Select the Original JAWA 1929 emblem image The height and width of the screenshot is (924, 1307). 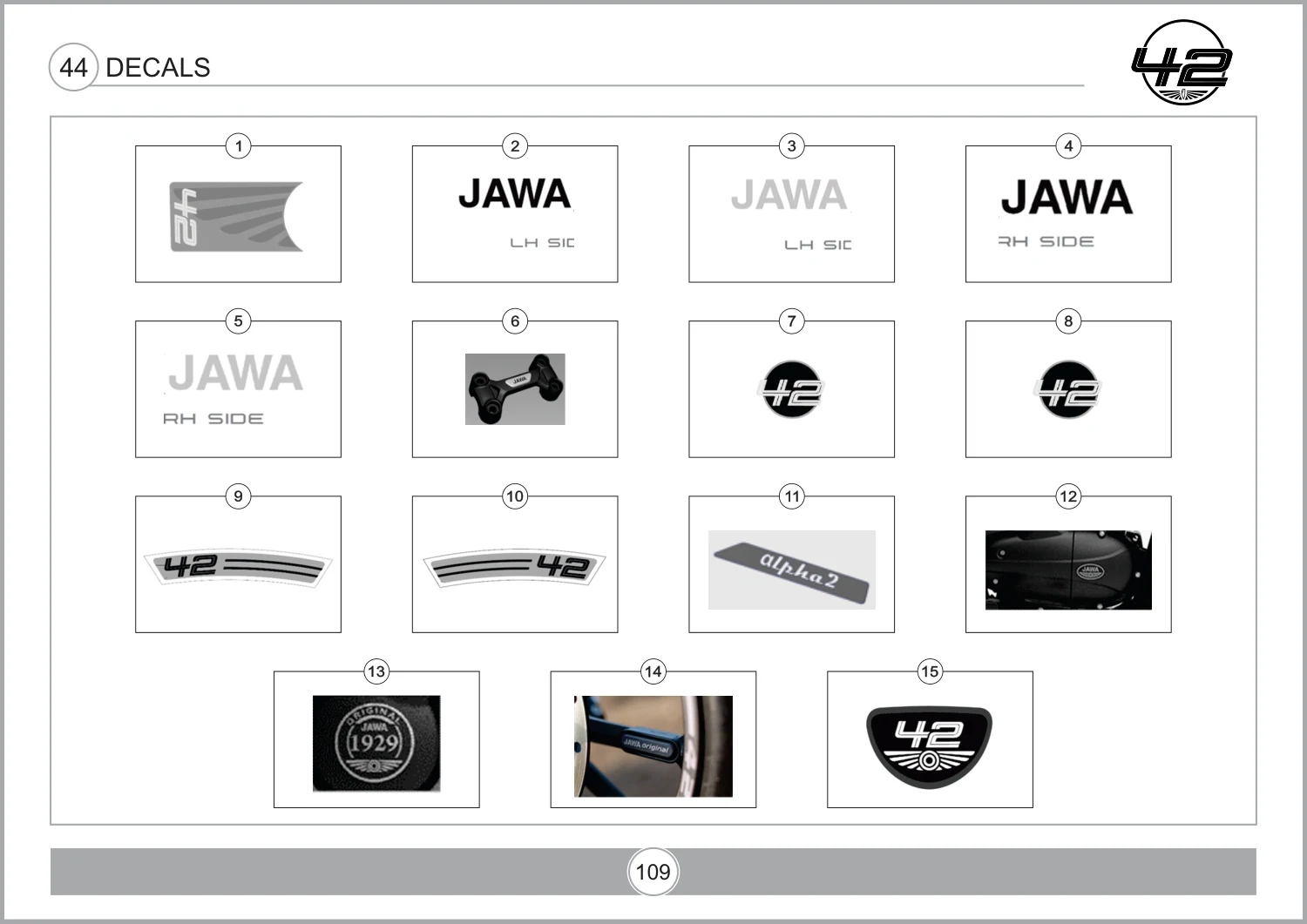(376, 744)
